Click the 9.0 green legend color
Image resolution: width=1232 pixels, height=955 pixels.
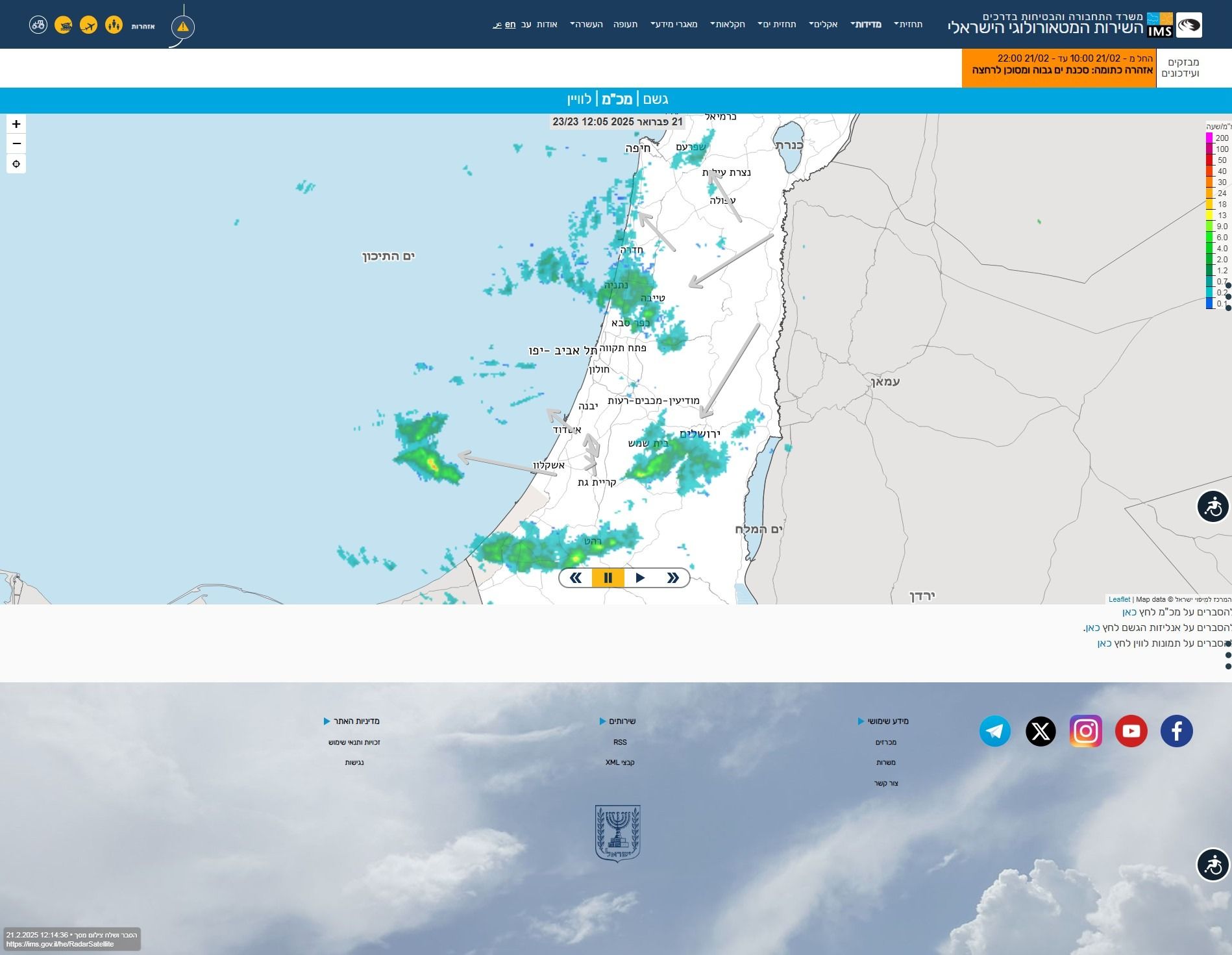click(1209, 226)
